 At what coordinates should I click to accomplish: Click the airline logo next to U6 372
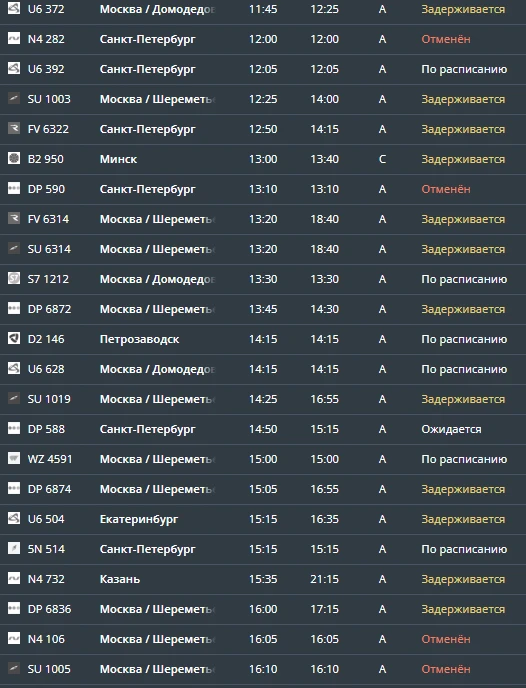pyautogui.click(x=14, y=8)
